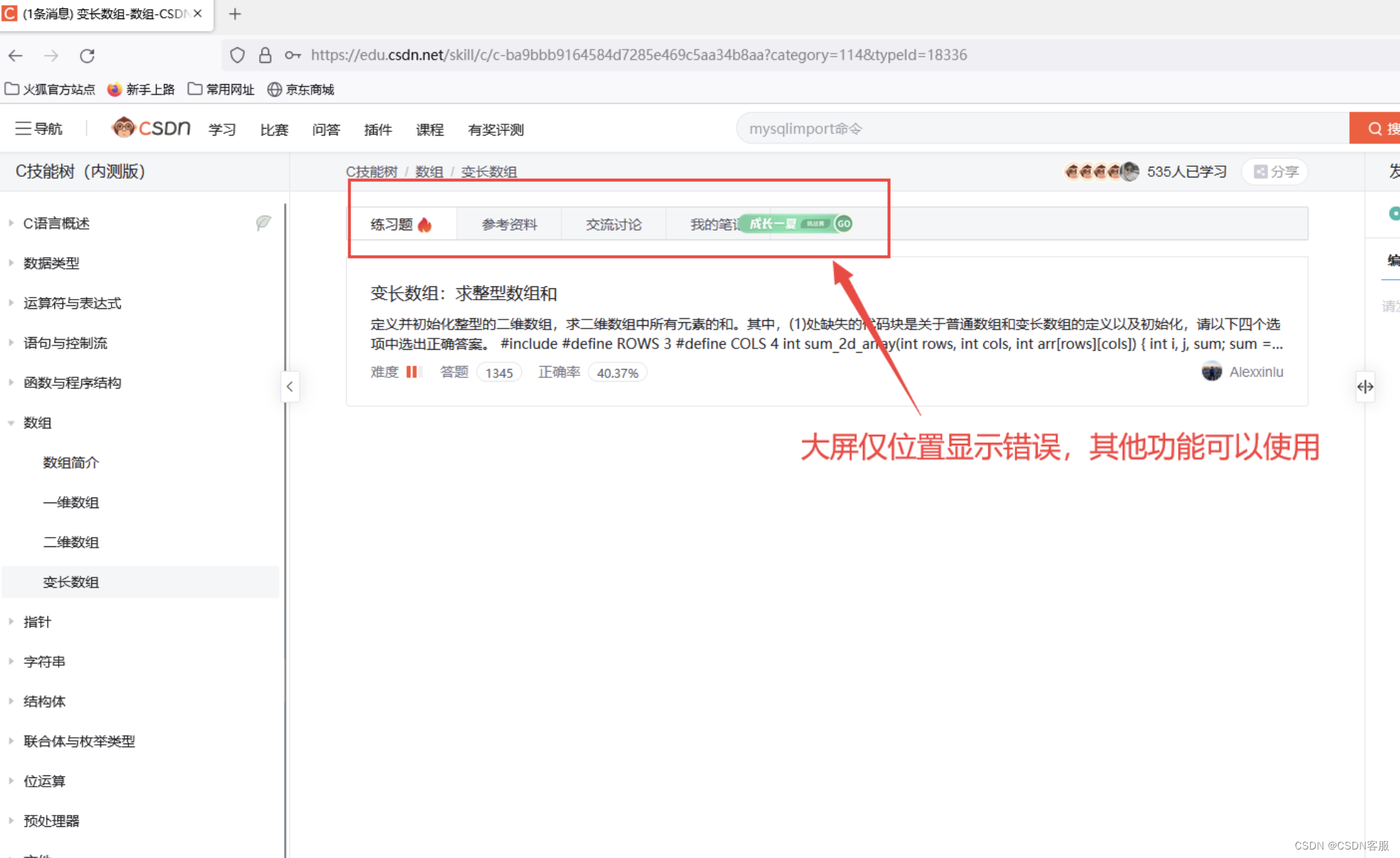Open the 变长数组: 求整型数组和 question
Screen dimensions: 1400x858
click(x=463, y=293)
